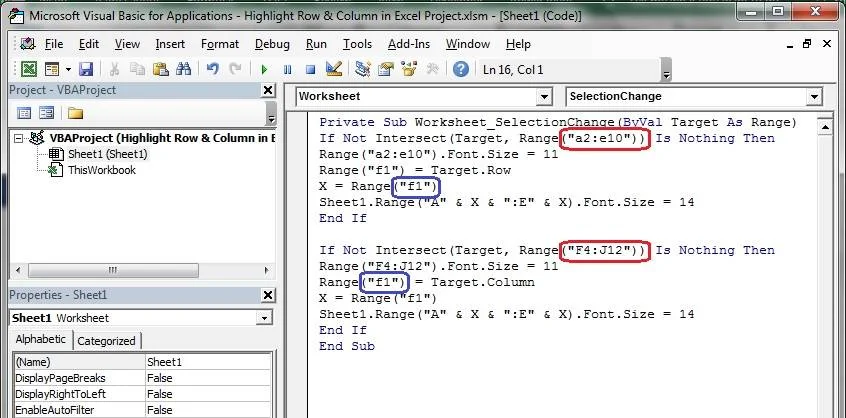This screenshot has height=418, width=846.
Task: Expand the Sheet1 Worksheet properties dropdown
Action: point(264,318)
